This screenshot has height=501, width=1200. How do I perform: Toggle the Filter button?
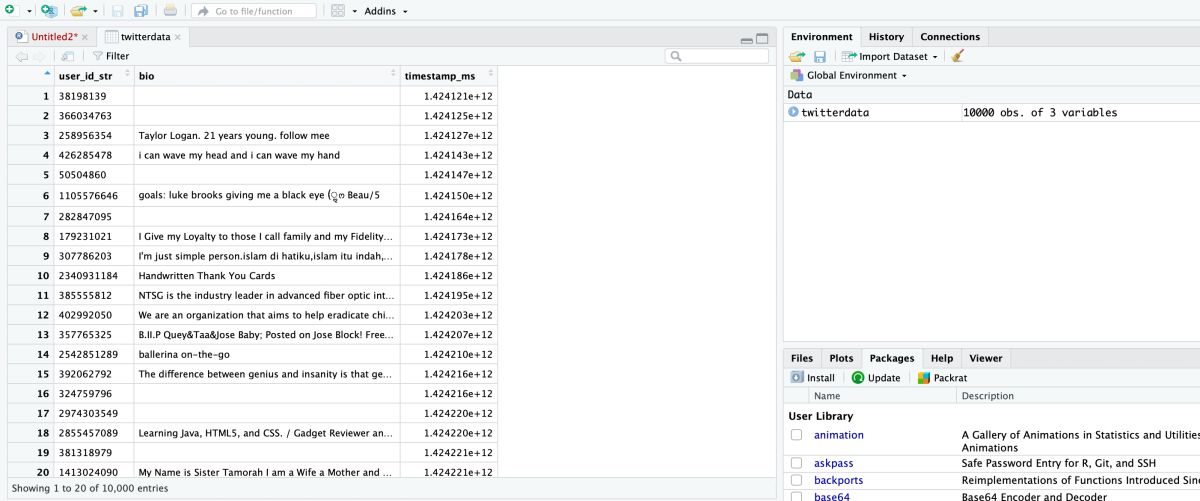[x=111, y=57]
